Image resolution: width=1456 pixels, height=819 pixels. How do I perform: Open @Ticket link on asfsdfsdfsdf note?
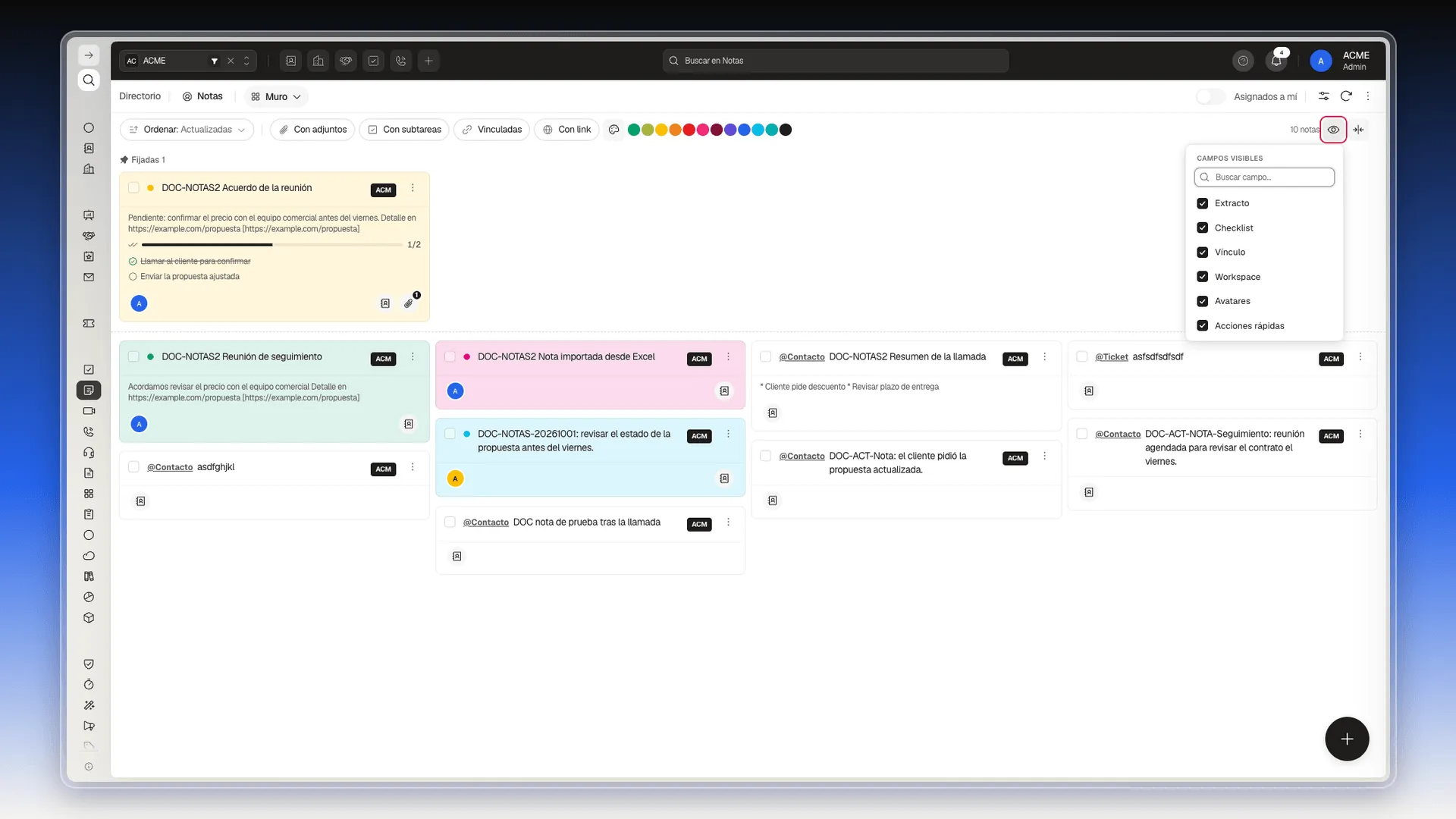[x=1111, y=356]
